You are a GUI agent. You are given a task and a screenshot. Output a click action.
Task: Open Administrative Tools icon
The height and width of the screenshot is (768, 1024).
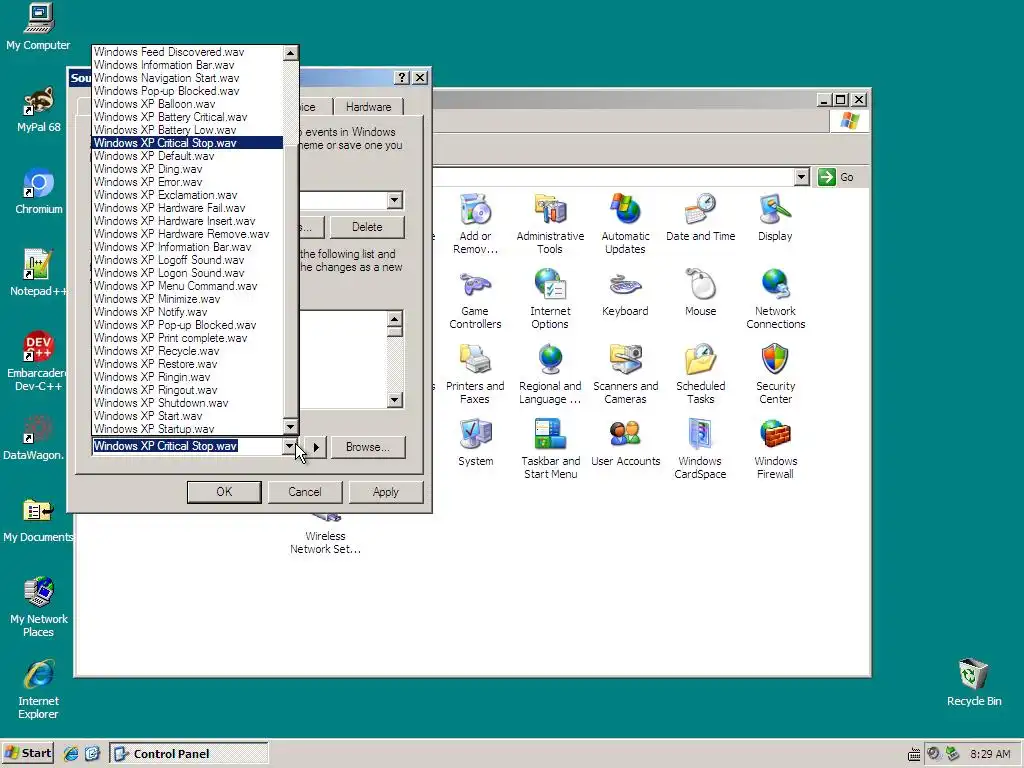550,223
